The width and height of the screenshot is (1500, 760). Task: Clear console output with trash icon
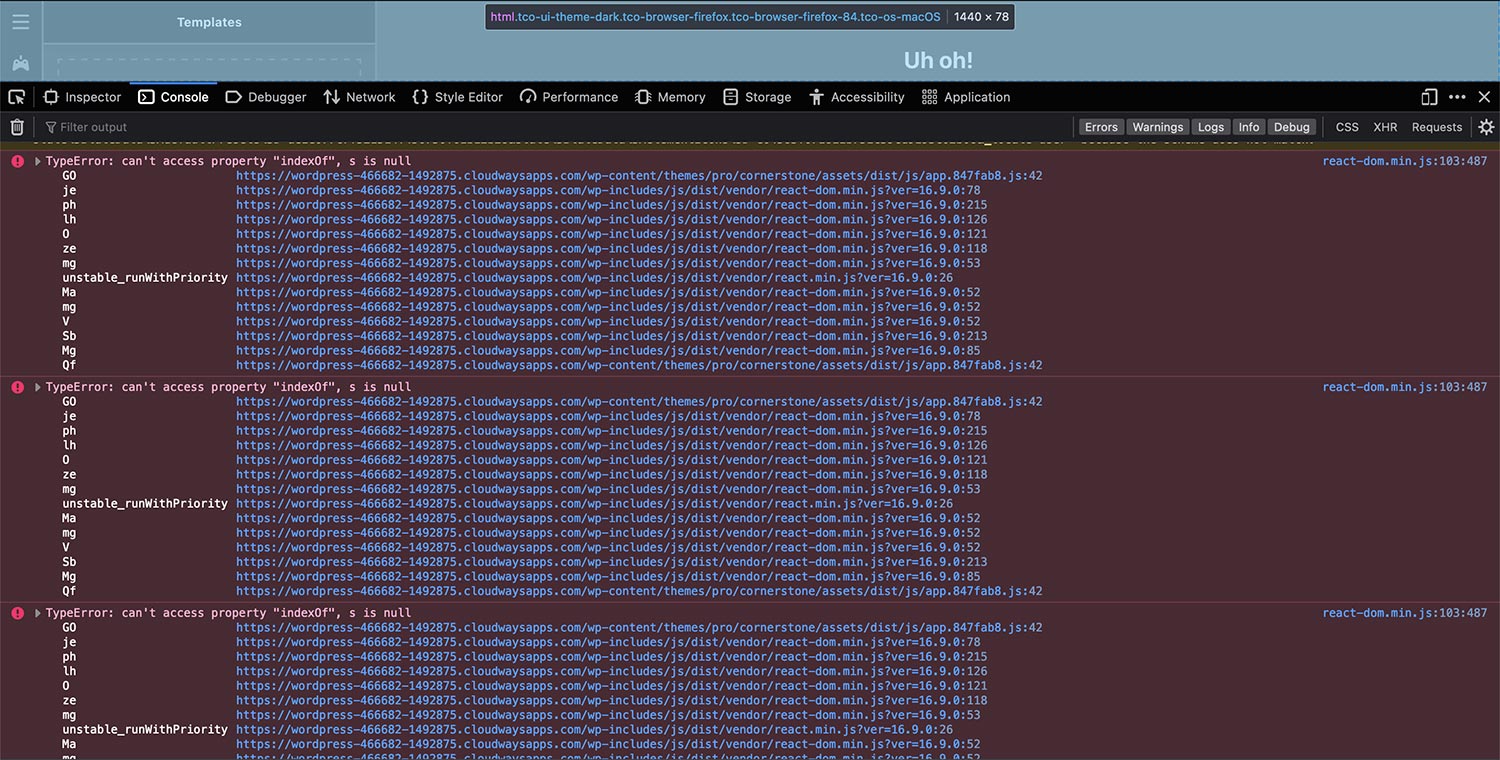point(17,127)
